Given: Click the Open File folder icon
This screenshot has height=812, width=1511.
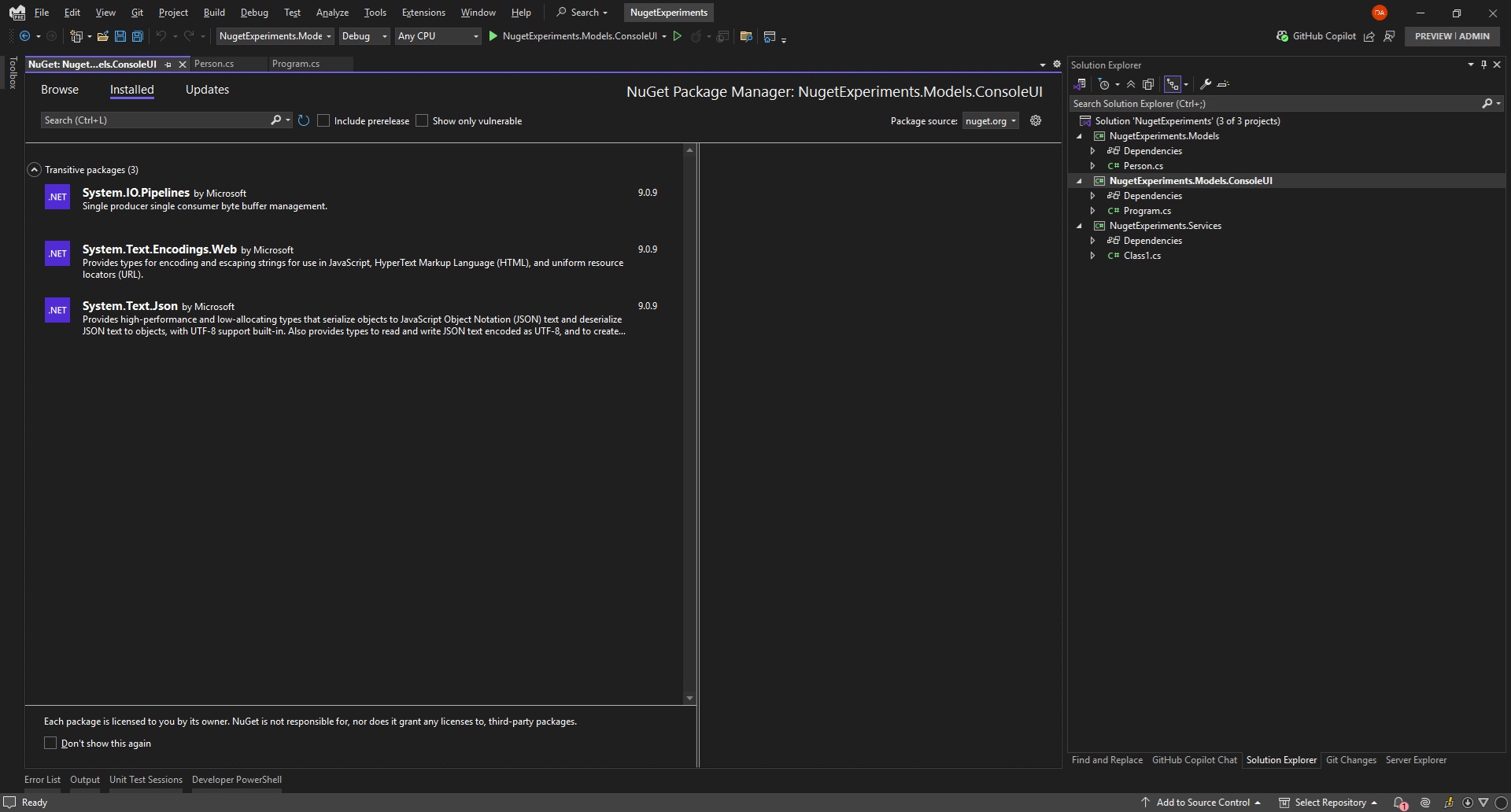Looking at the screenshot, I should coord(102,36).
